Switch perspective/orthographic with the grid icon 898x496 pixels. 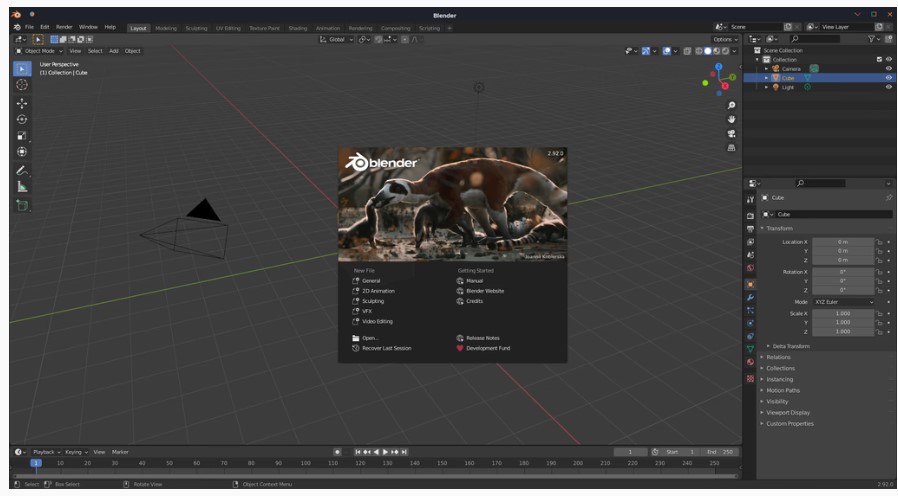pyautogui.click(x=731, y=148)
